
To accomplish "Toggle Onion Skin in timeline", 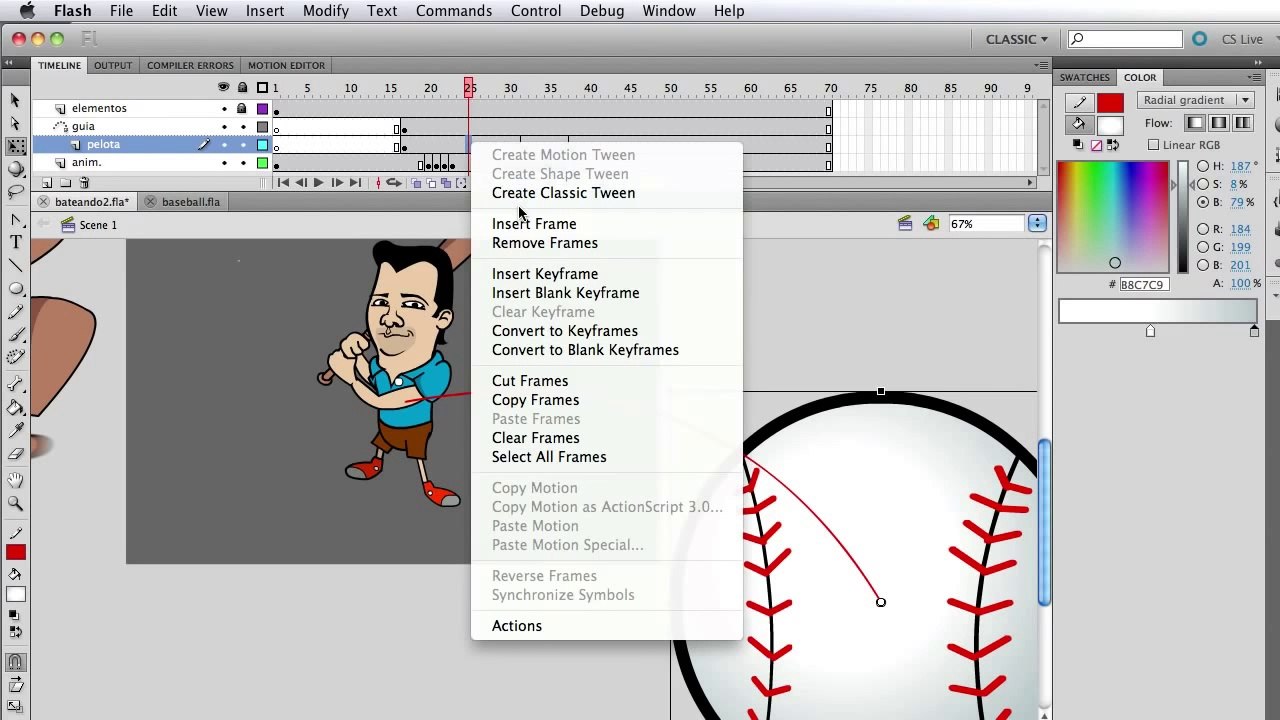I will 417,183.
